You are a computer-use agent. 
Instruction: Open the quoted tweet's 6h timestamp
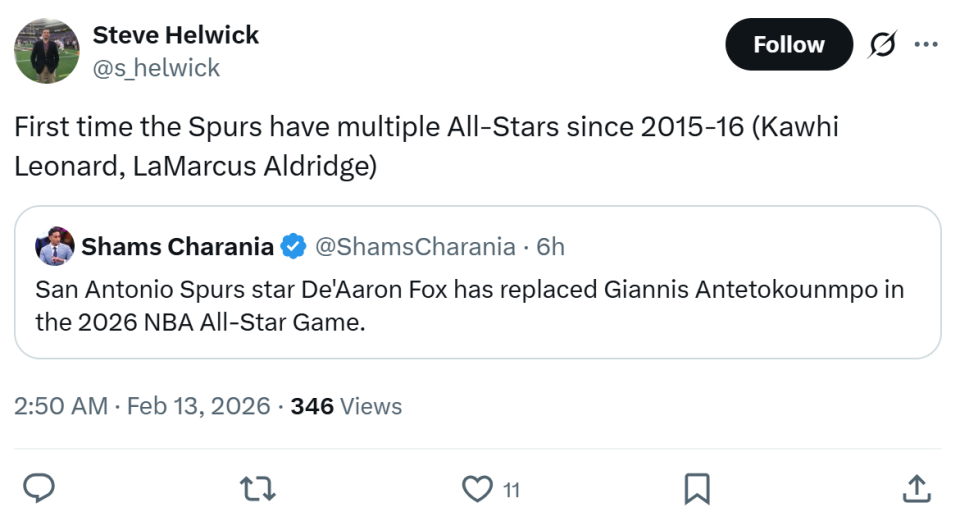551,246
